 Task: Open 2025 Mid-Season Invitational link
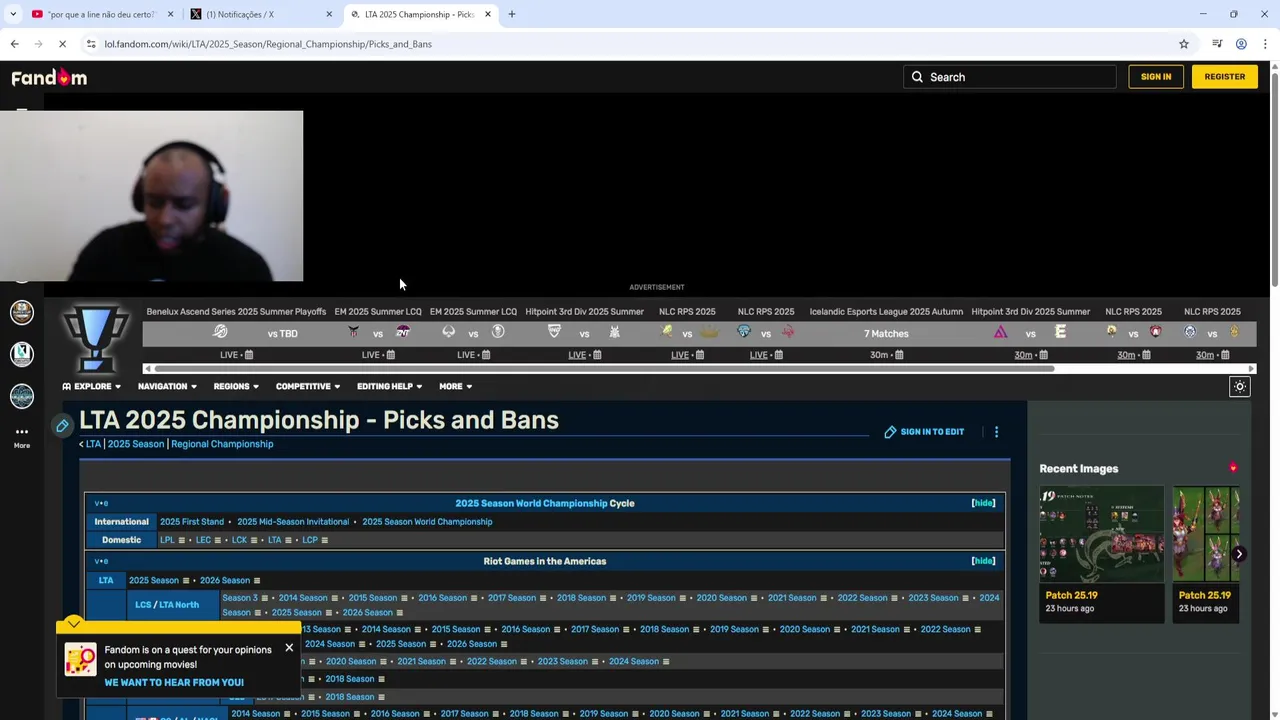pyautogui.click(x=293, y=522)
